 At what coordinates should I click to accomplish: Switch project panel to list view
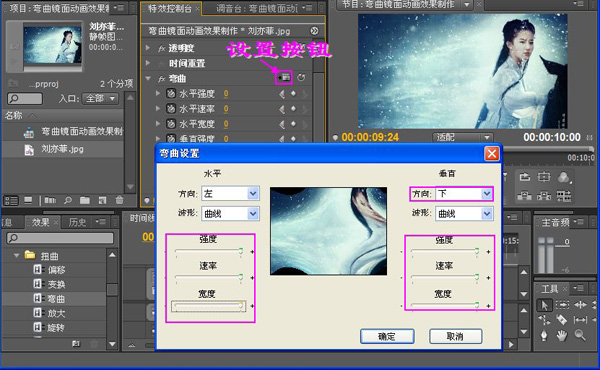tap(11, 200)
